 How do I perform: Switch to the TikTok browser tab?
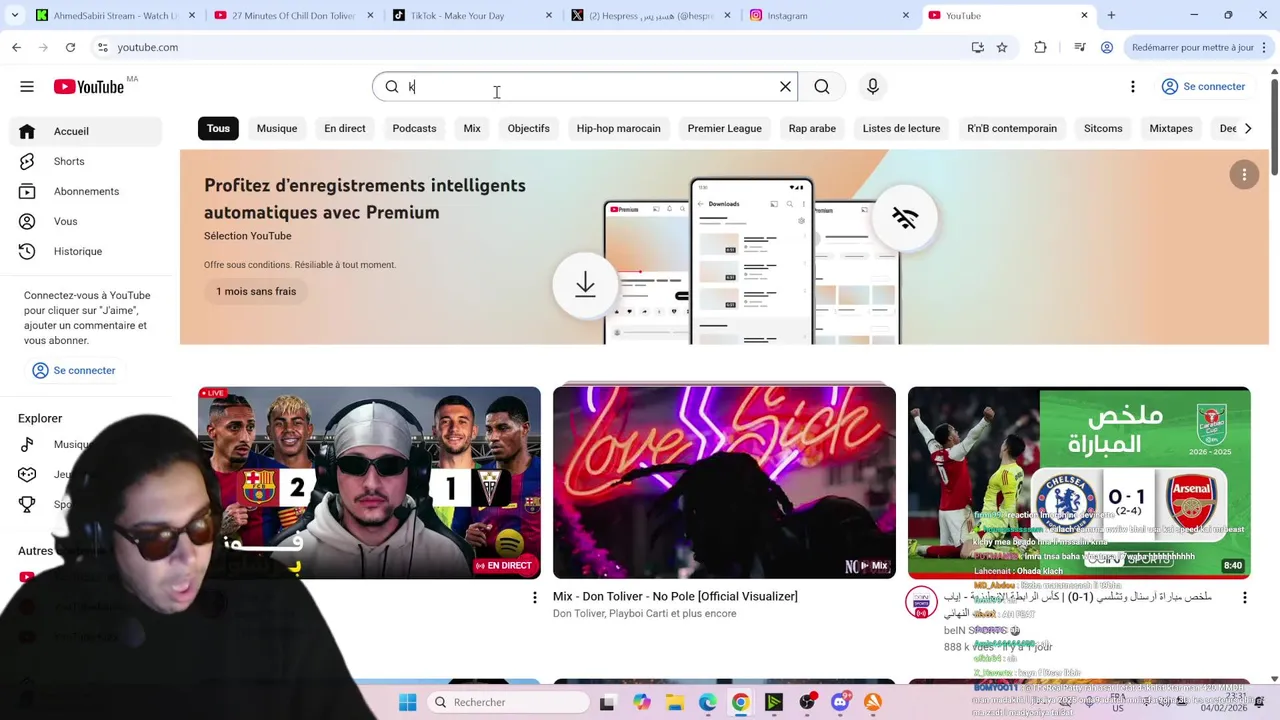470,15
